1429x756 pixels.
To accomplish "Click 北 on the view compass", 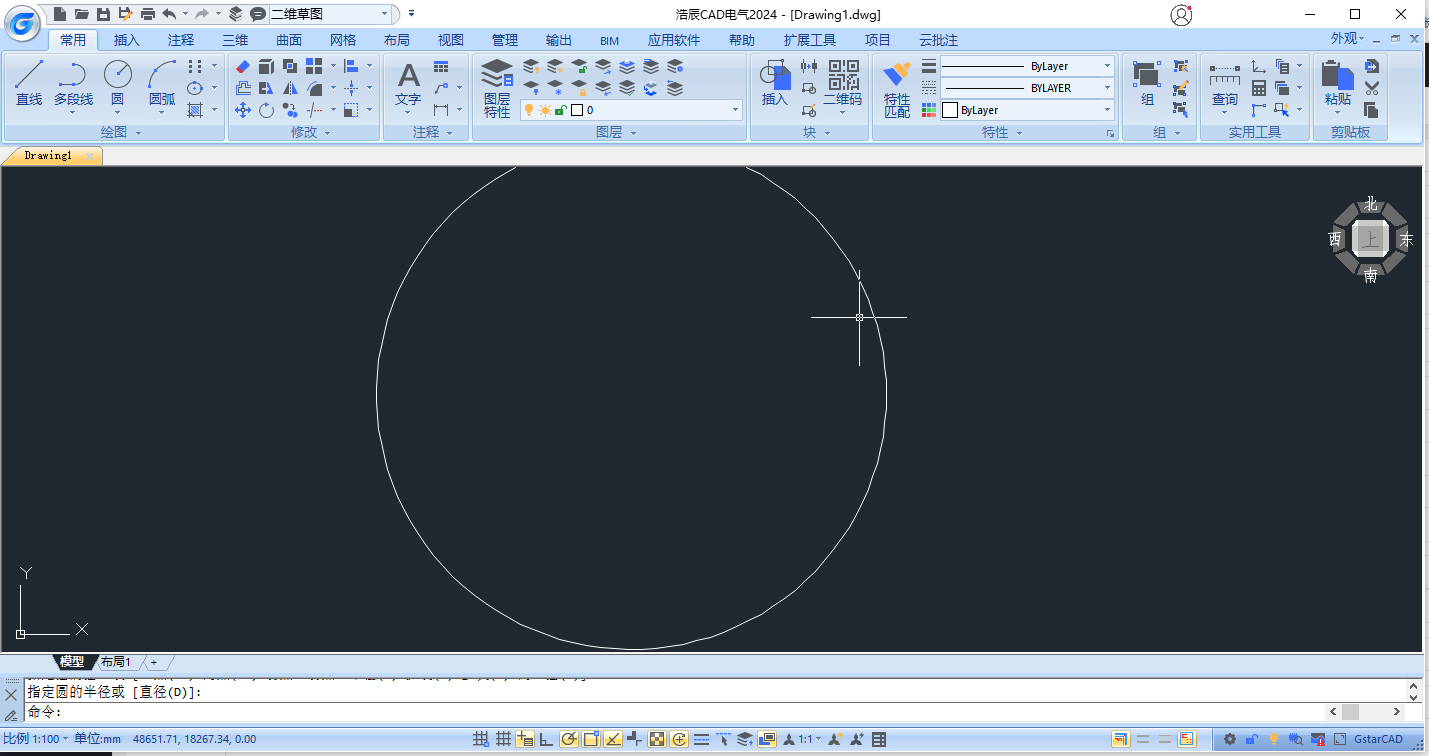I will [1370, 204].
